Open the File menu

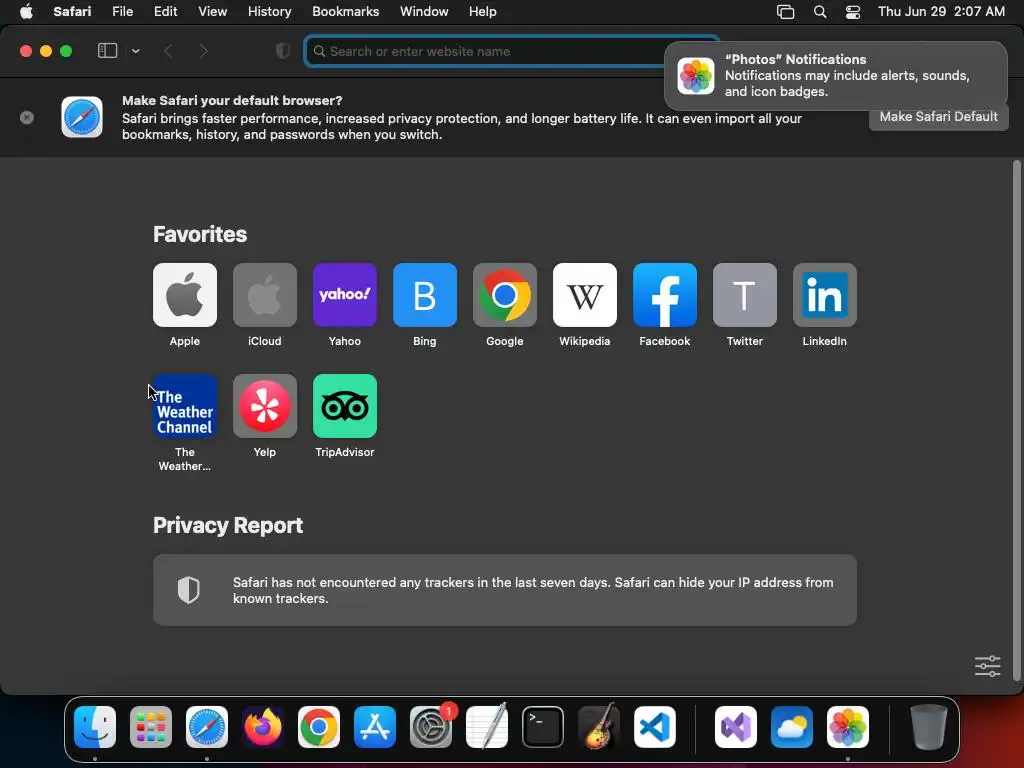coord(123,12)
